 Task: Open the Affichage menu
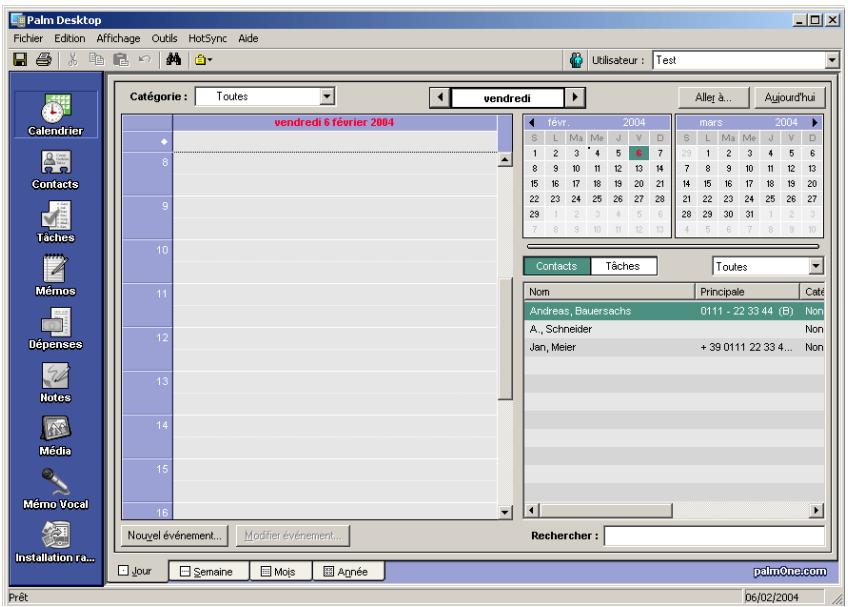(118, 38)
